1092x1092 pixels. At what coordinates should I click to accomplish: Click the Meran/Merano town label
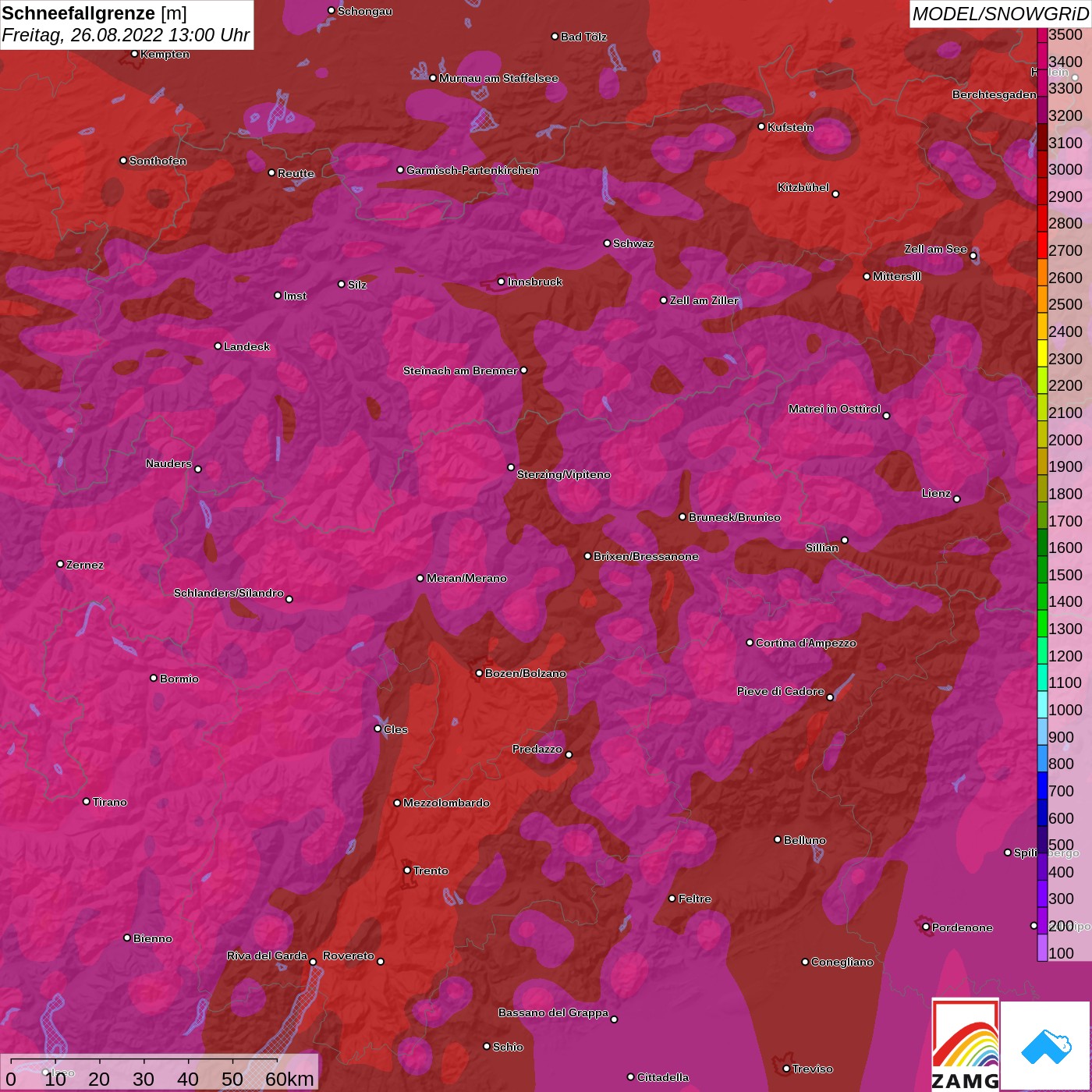(x=466, y=578)
